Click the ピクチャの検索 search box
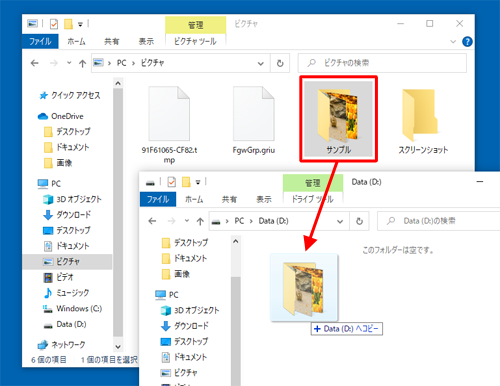Viewport: 500px width, 386px height. pos(382,63)
